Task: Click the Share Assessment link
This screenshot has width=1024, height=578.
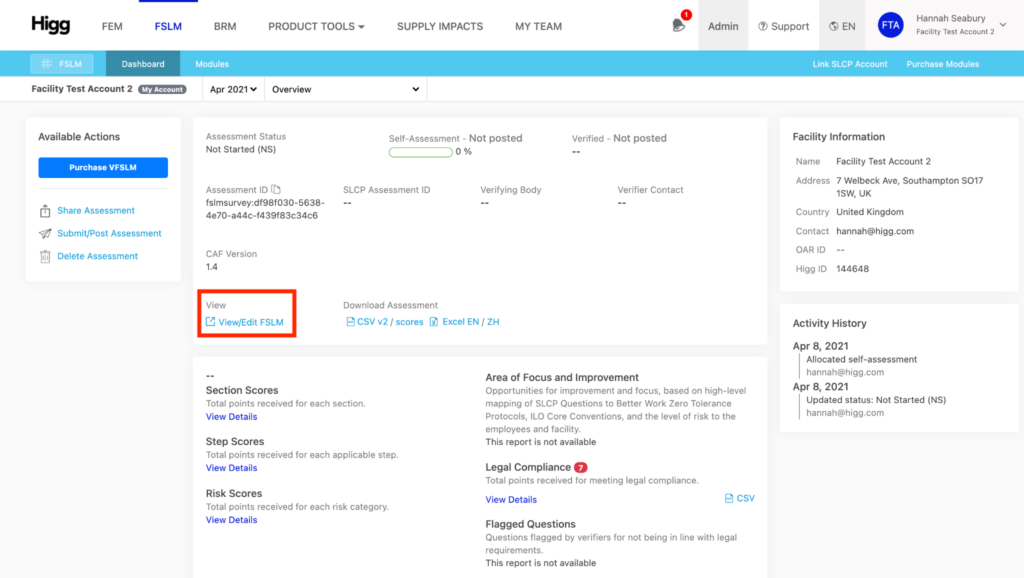Action: coord(96,210)
